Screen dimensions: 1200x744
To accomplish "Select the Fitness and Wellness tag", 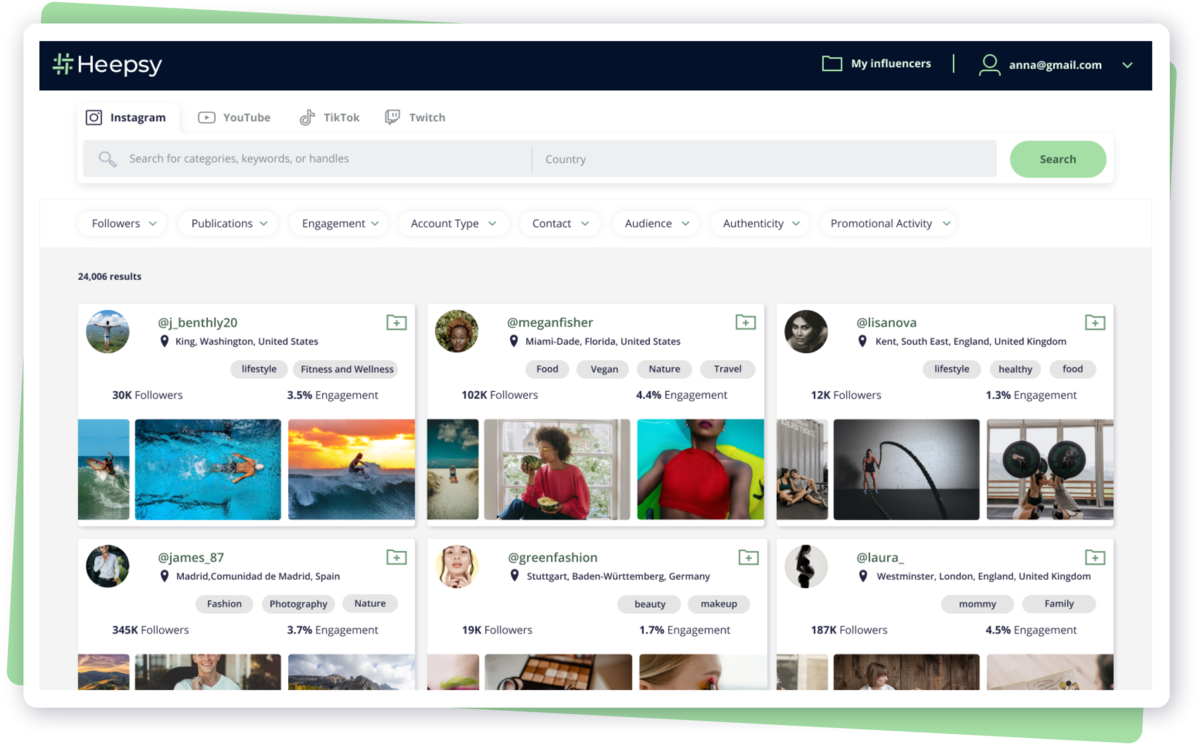I will click(347, 369).
